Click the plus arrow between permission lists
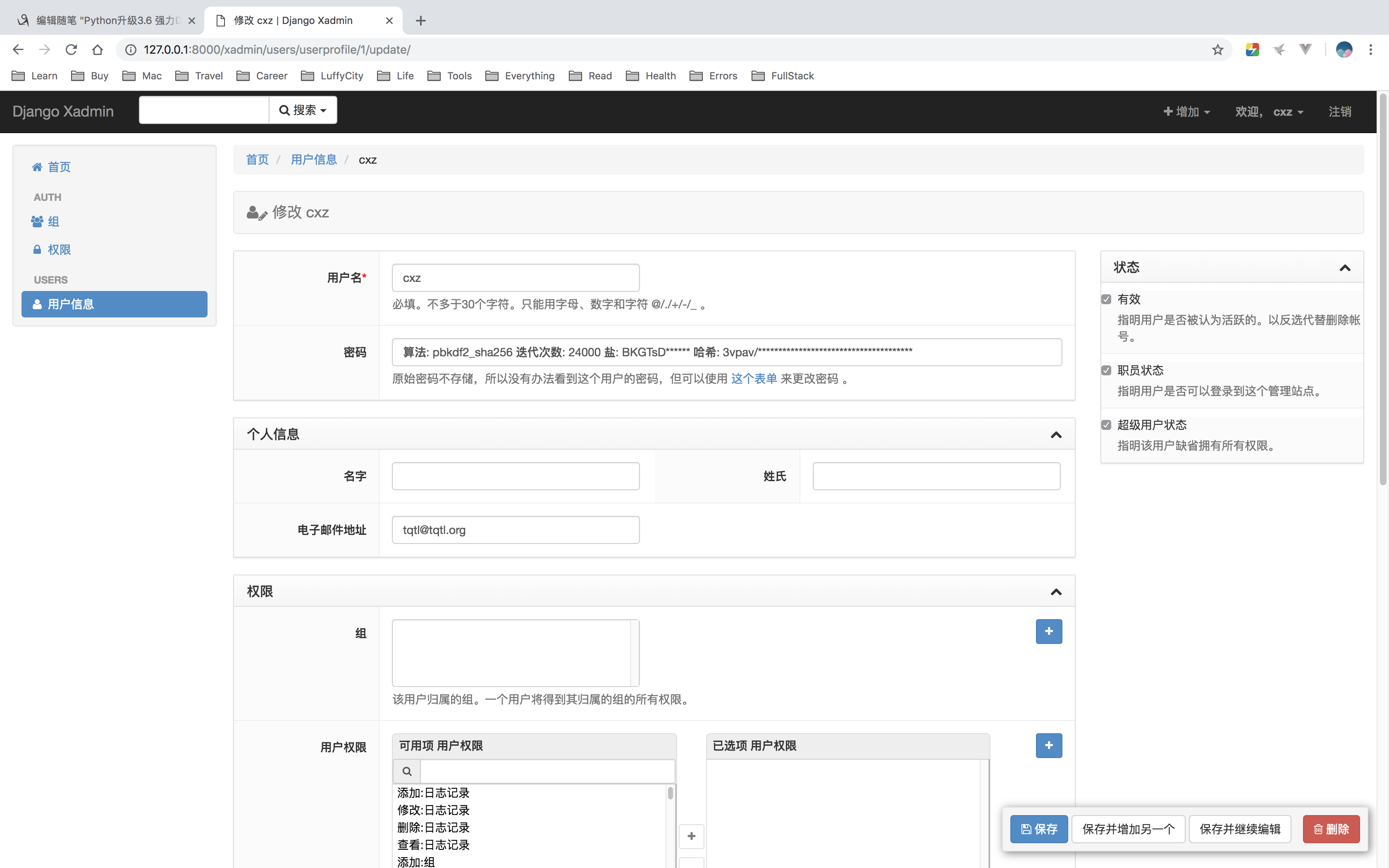Image resolution: width=1389 pixels, height=868 pixels. 691,836
